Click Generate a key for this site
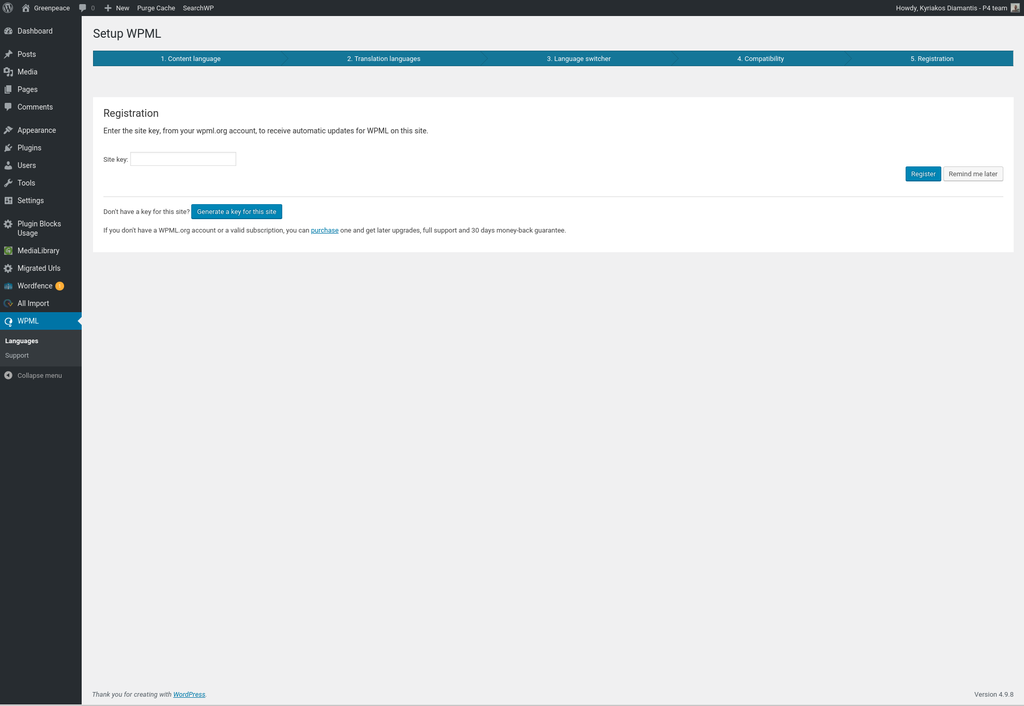The width and height of the screenshot is (1024, 706). click(x=236, y=212)
